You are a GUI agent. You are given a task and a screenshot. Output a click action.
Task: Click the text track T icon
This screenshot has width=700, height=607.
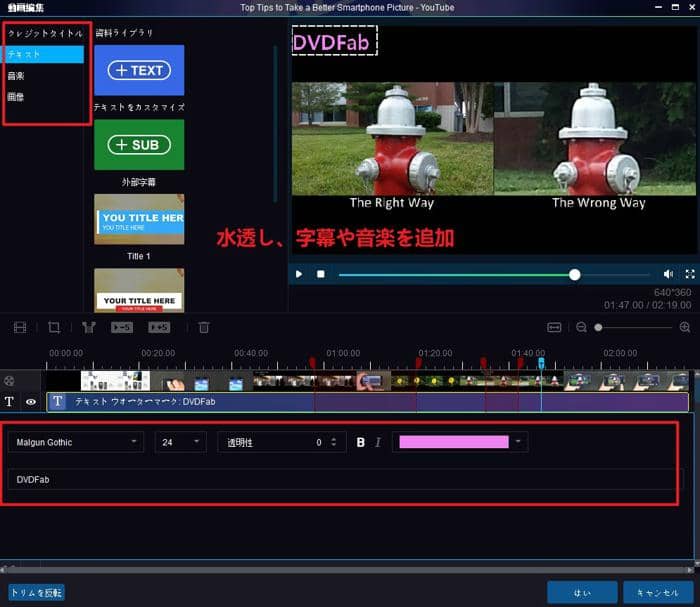click(x=9, y=402)
